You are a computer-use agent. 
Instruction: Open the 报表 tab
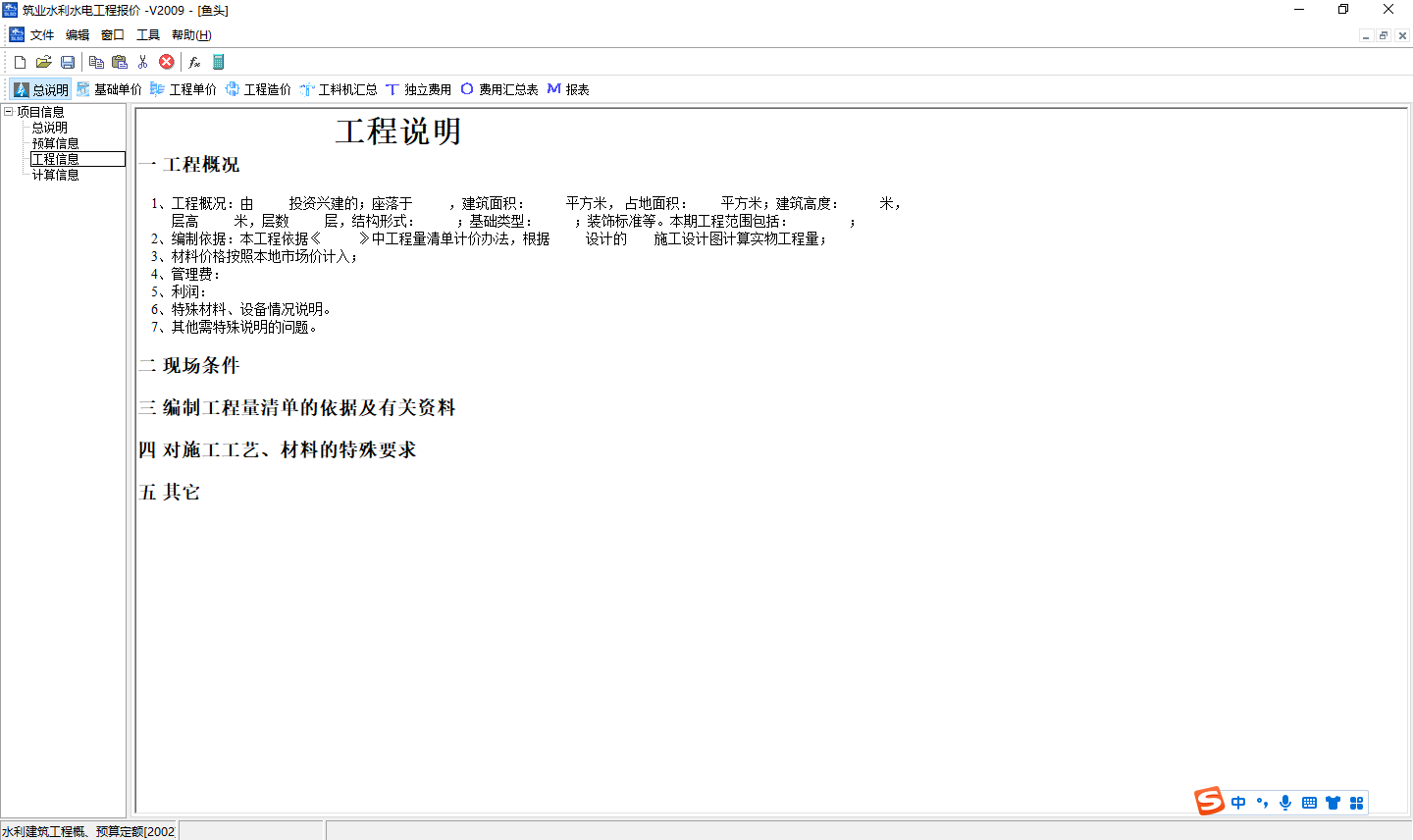[x=568, y=89]
